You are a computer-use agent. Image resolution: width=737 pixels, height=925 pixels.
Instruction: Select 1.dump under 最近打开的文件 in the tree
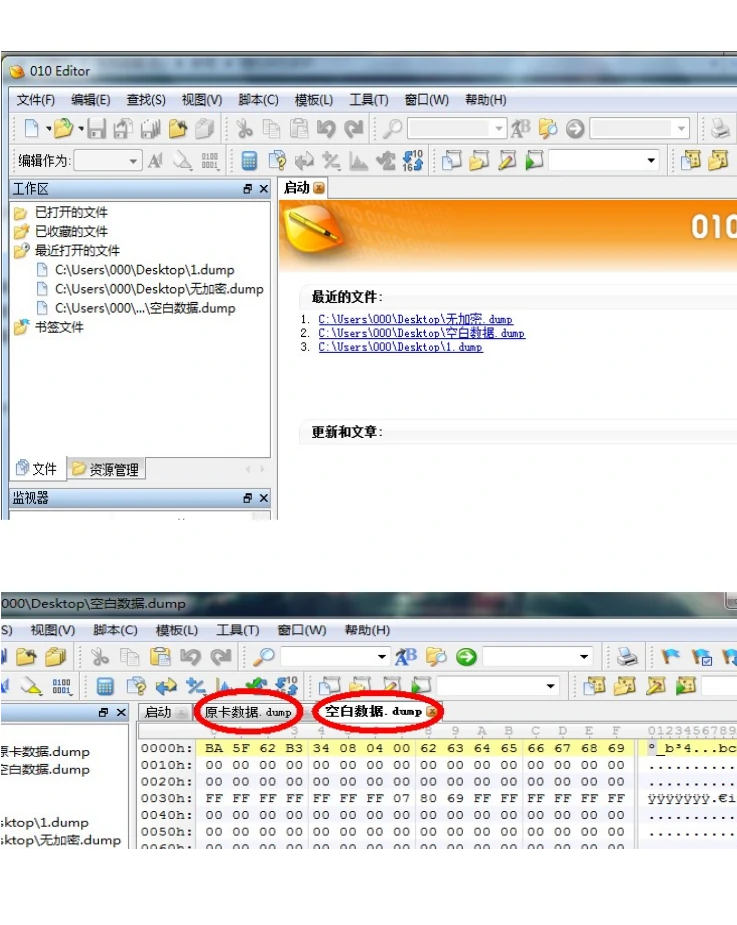pyautogui.click(x=144, y=270)
